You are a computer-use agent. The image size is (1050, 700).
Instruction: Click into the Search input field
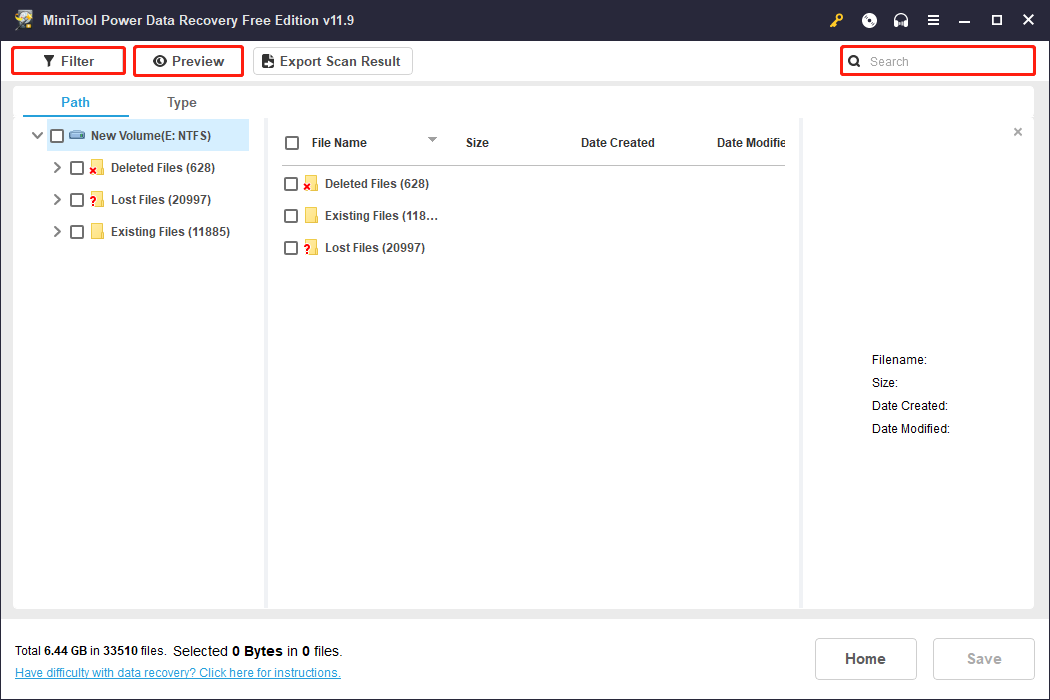coord(938,62)
